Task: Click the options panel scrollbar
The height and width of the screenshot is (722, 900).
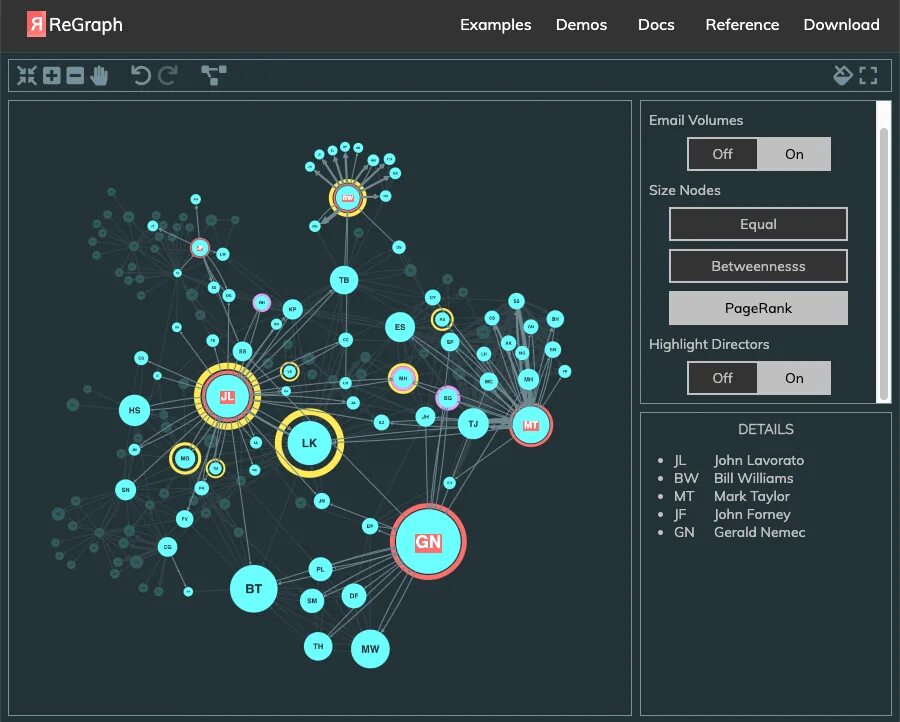Action: click(x=884, y=264)
